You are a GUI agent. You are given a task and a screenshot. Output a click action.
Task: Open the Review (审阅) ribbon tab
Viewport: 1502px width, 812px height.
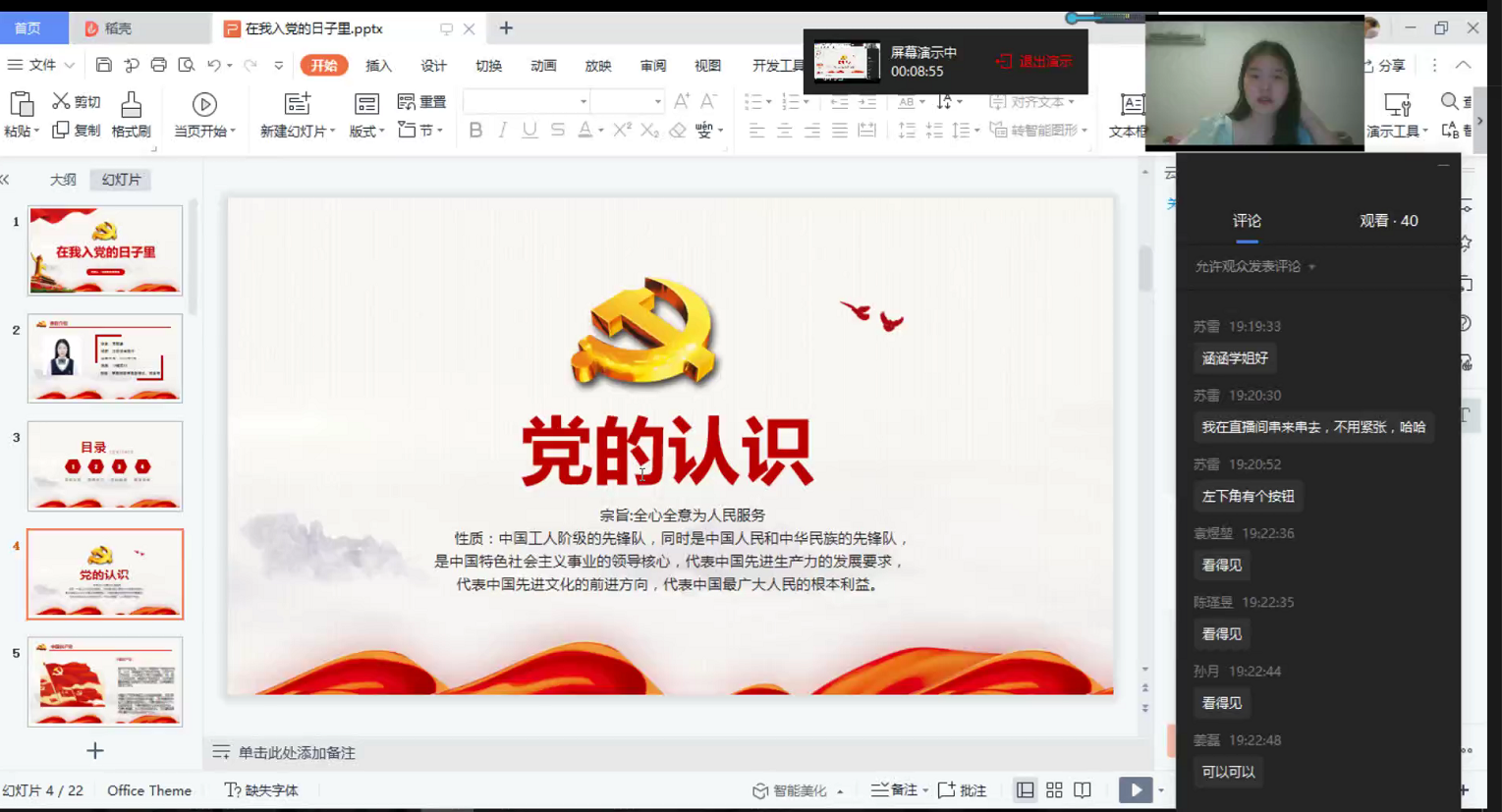[653, 66]
